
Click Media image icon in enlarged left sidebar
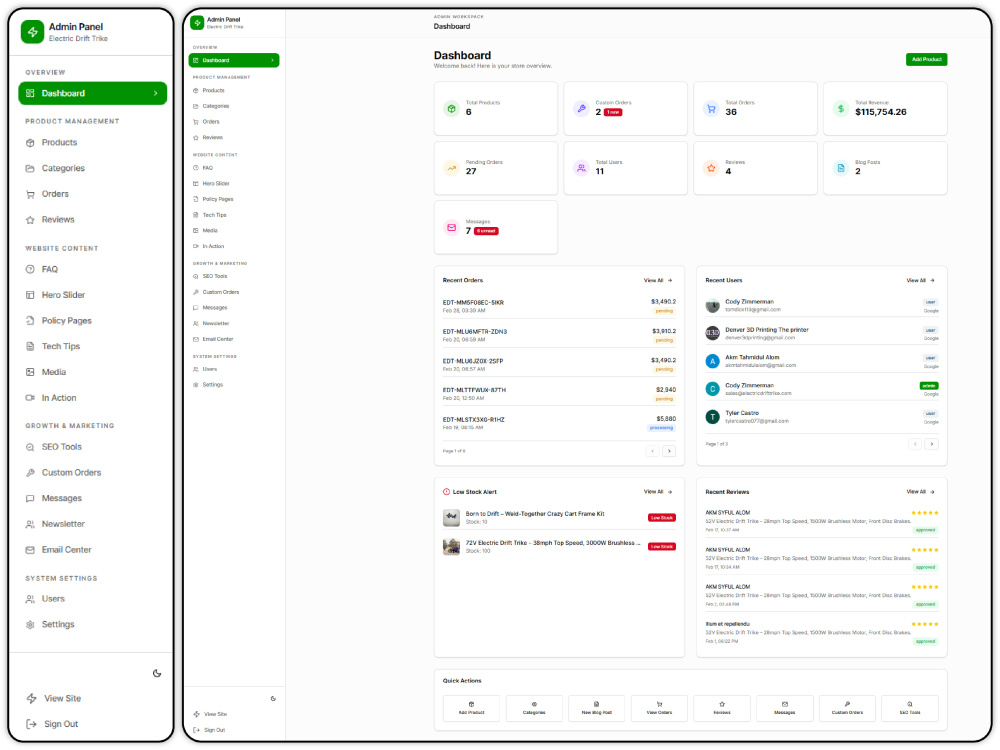pyautogui.click(x=30, y=372)
